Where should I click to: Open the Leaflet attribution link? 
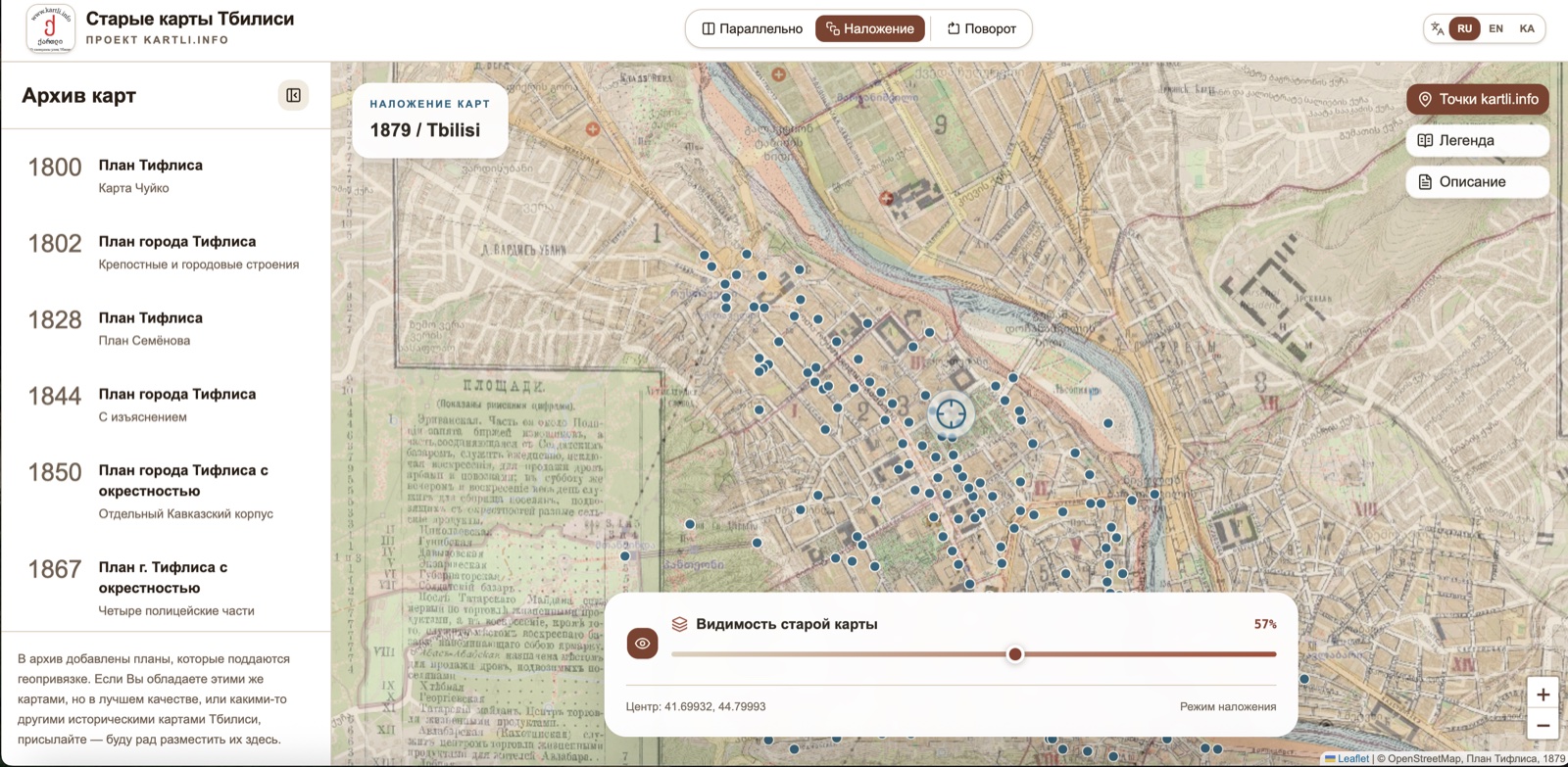click(1347, 758)
